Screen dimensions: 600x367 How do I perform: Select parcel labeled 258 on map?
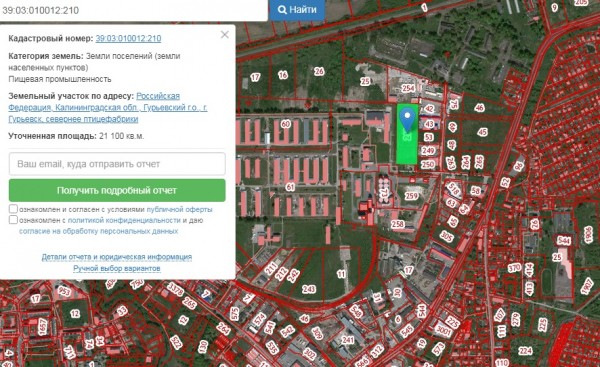tap(398, 224)
